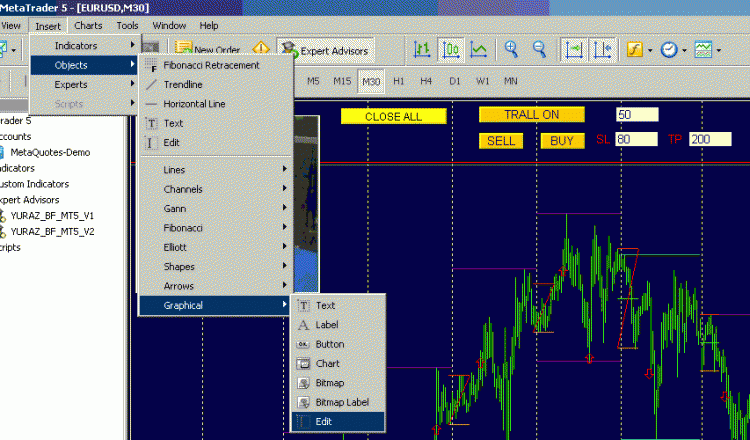
Task: Select the M30 timeframe button
Action: point(371,81)
